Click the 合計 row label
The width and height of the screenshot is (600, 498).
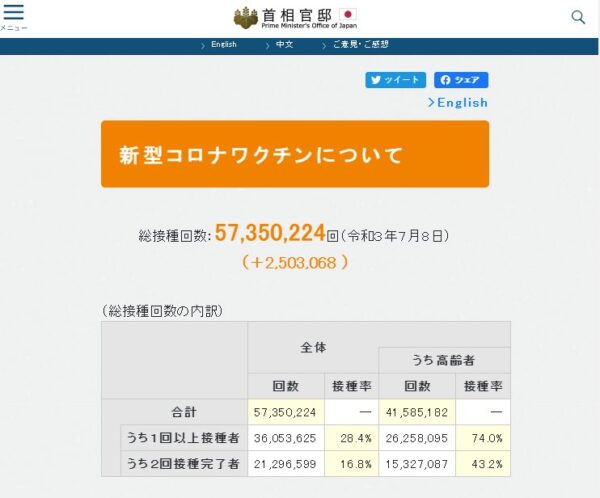tap(183, 411)
